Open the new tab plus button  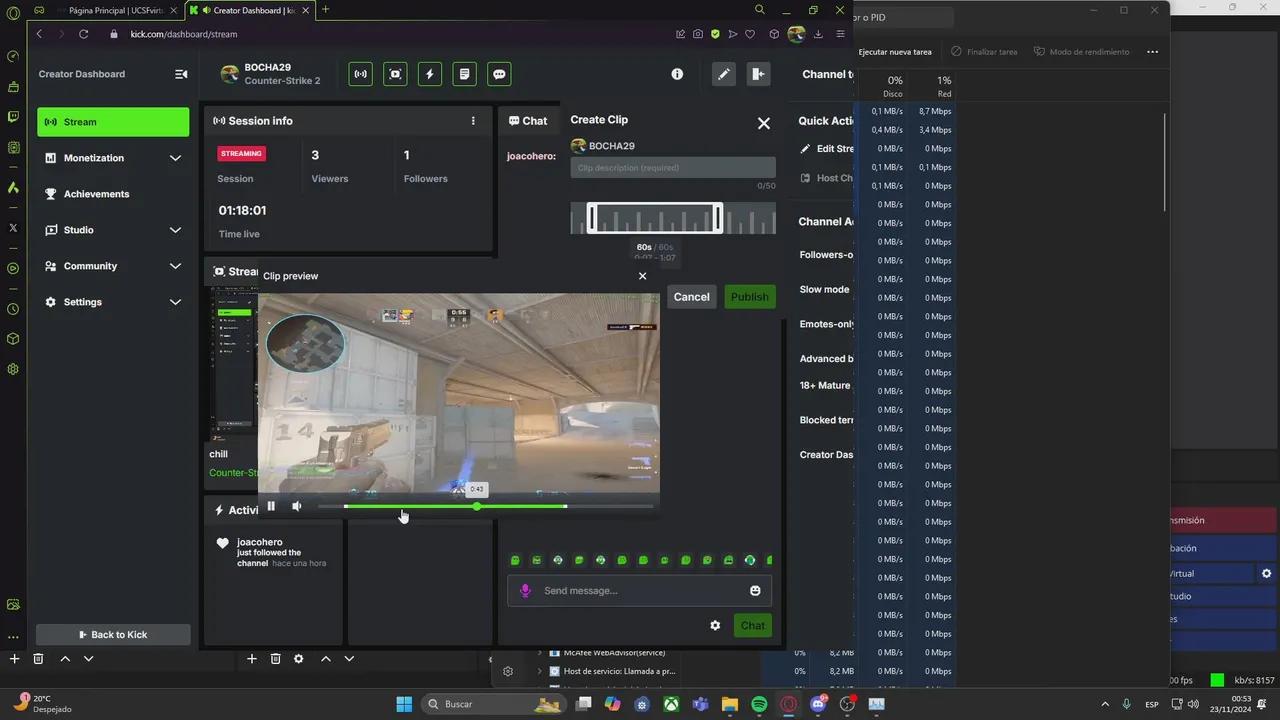click(x=325, y=9)
